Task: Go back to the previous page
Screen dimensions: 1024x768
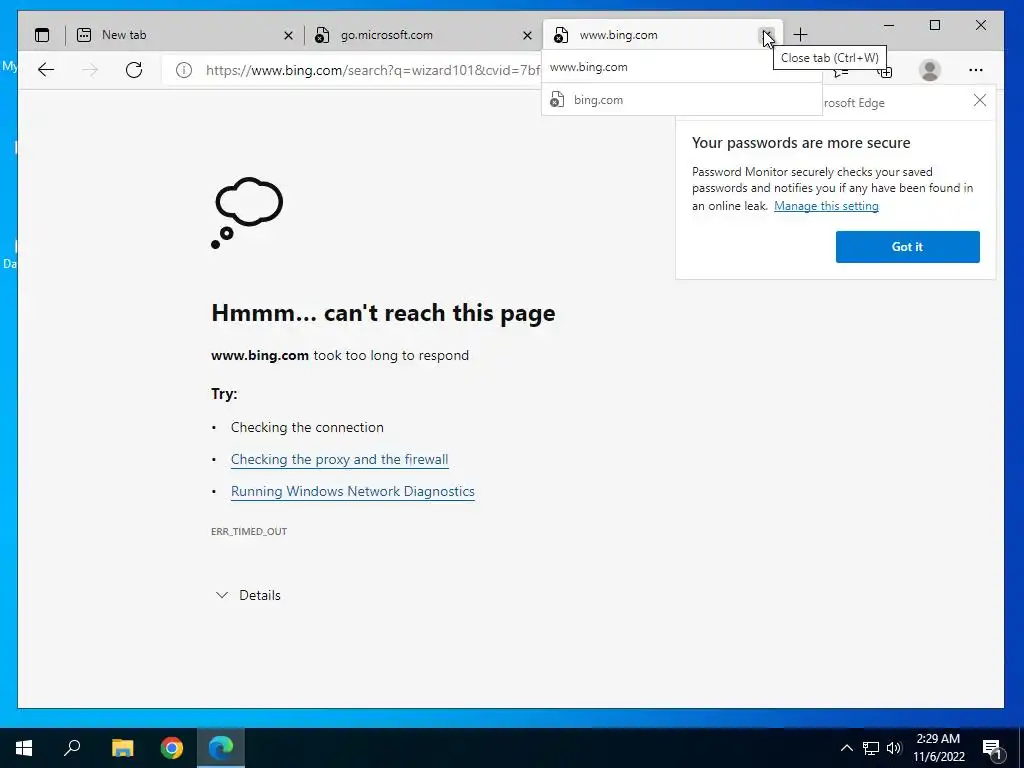Action: [46, 70]
